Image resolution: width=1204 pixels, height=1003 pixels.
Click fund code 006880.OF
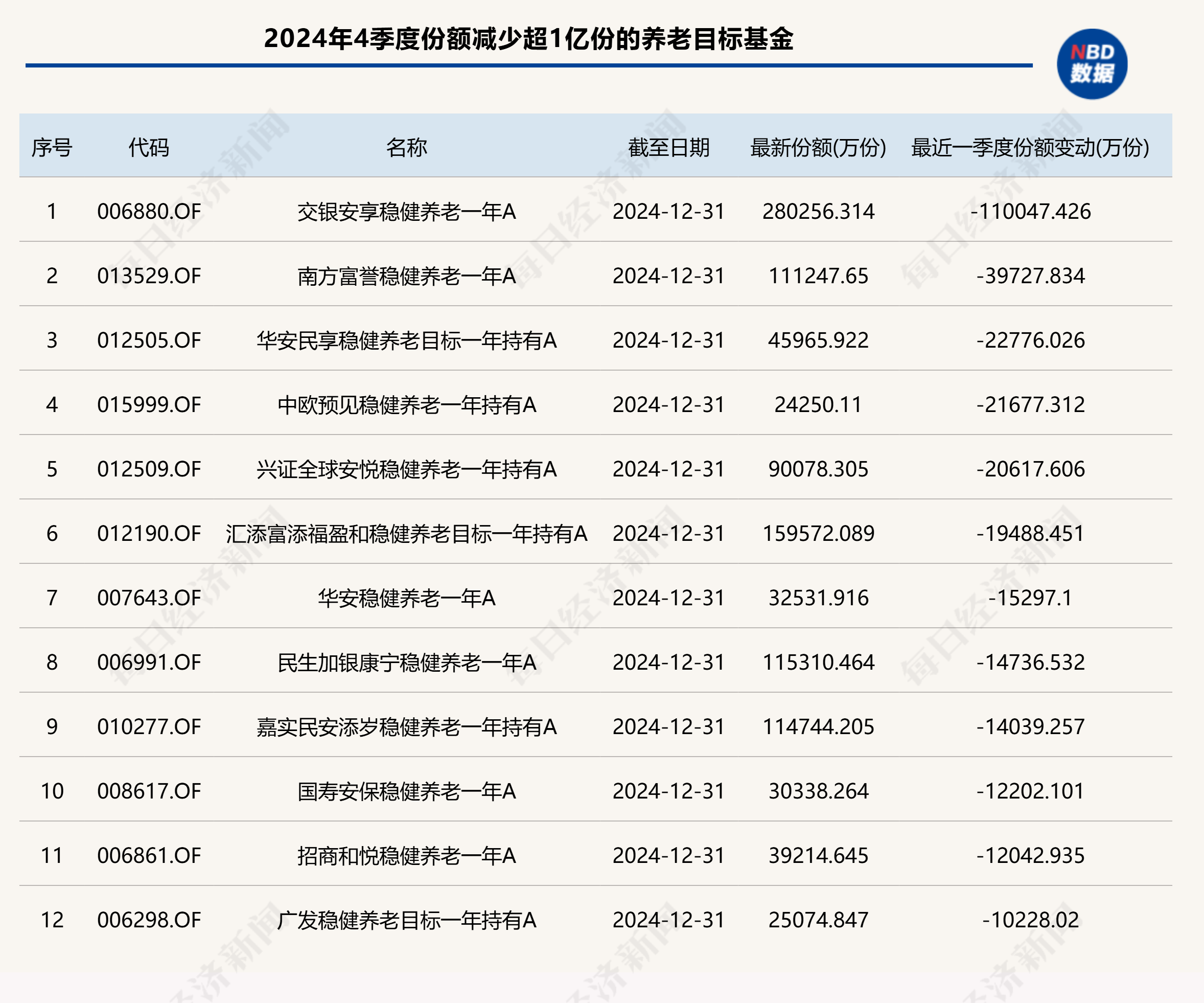coord(149,212)
